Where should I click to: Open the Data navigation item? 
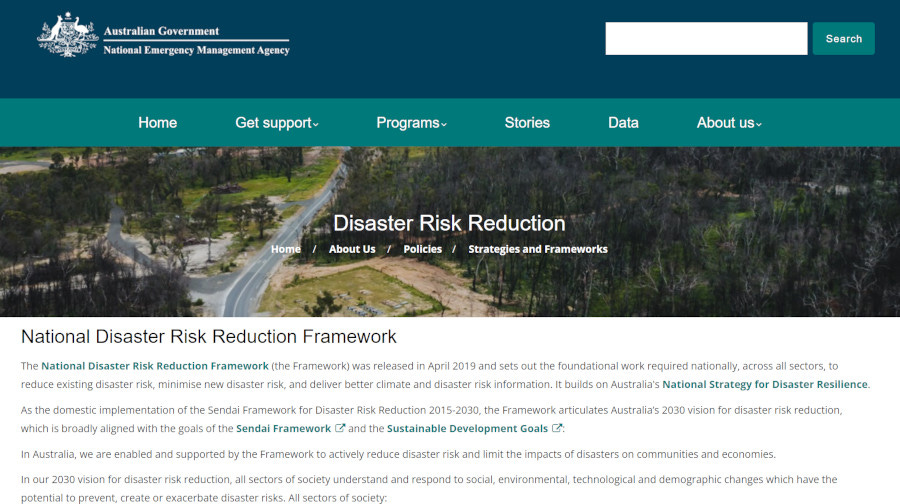tap(623, 123)
